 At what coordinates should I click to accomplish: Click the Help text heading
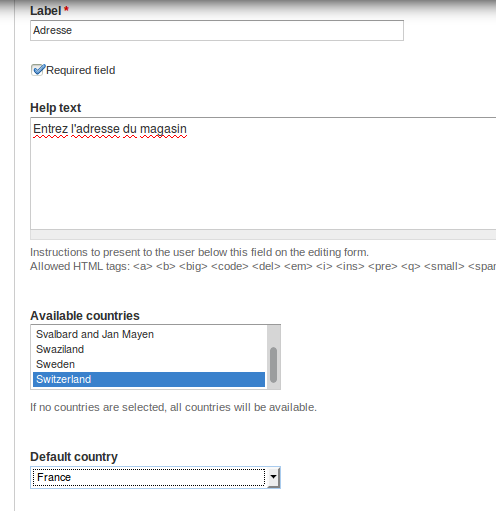coord(56,108)
